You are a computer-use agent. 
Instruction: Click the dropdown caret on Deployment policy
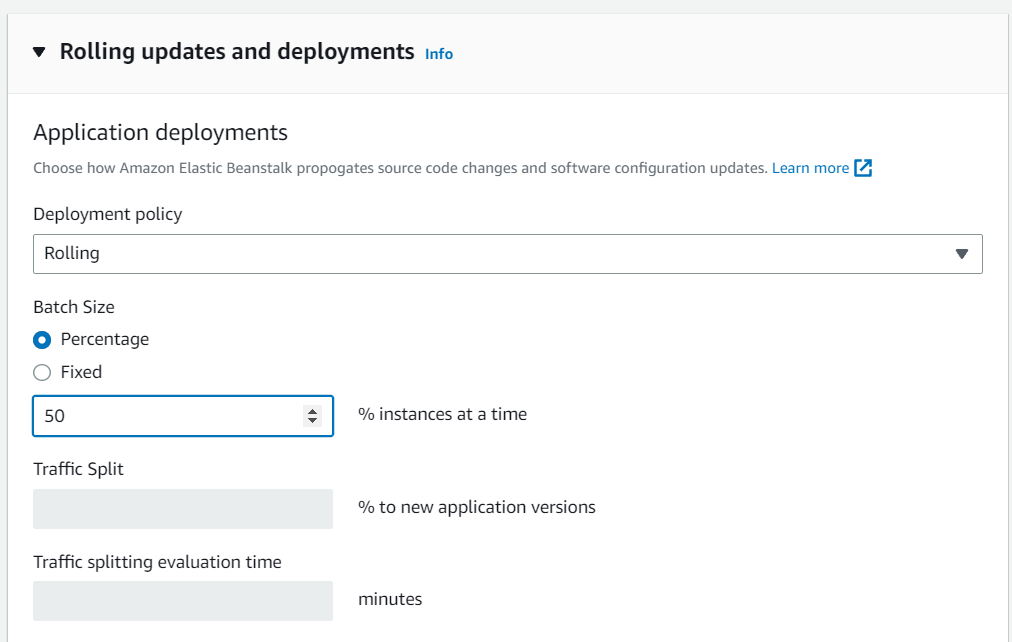pos(963,254)
